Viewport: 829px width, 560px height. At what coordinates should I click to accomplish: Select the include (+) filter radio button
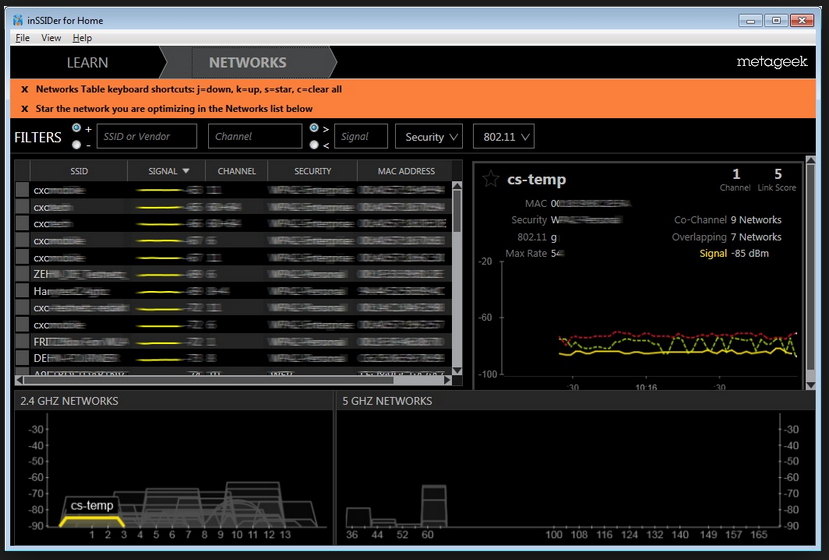pos(77,128)
